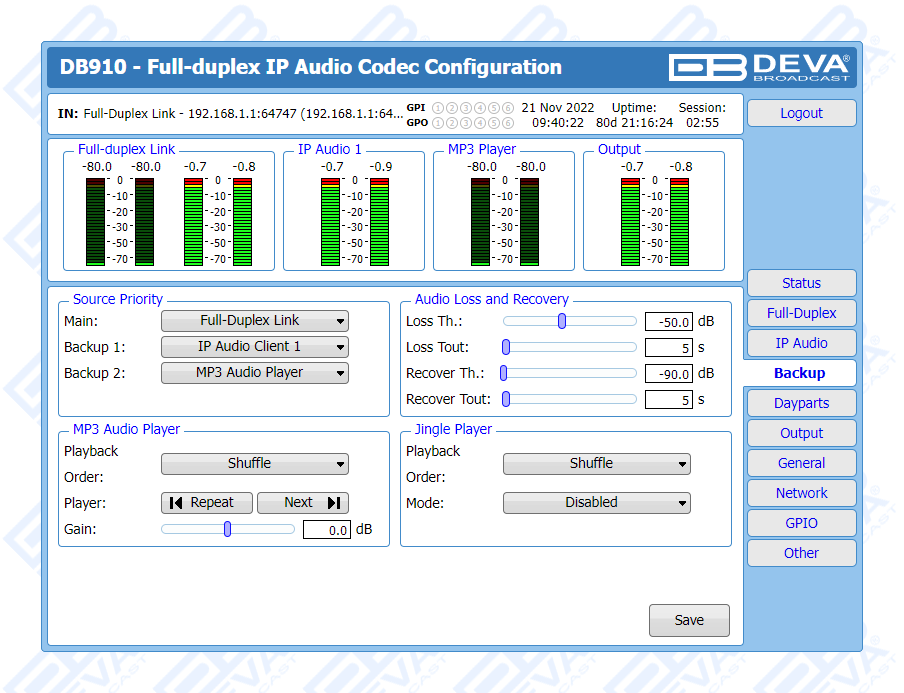
Task: Switch to the Dayparts tab
Action: [x=801, y=403]
